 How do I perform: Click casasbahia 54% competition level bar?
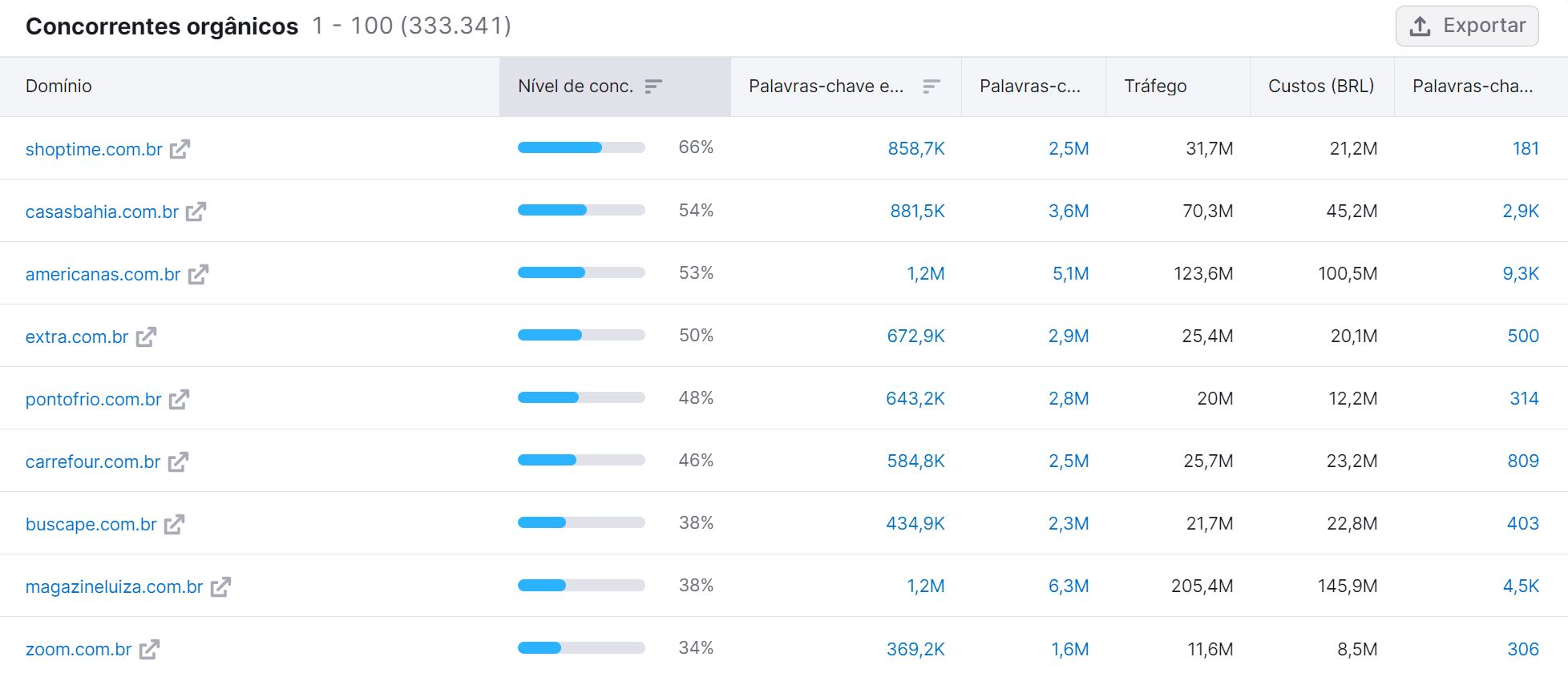point(581,210)
